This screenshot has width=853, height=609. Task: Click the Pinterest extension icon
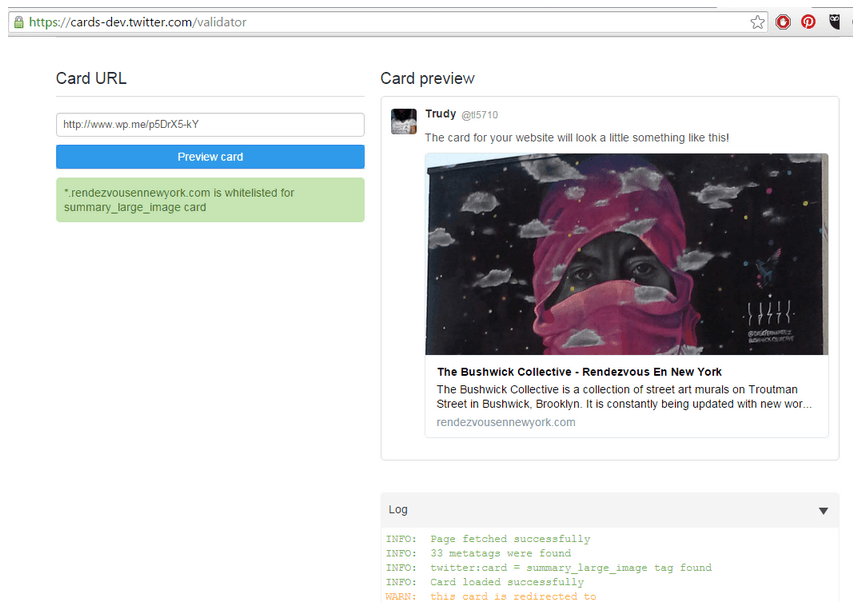point(809,22)
